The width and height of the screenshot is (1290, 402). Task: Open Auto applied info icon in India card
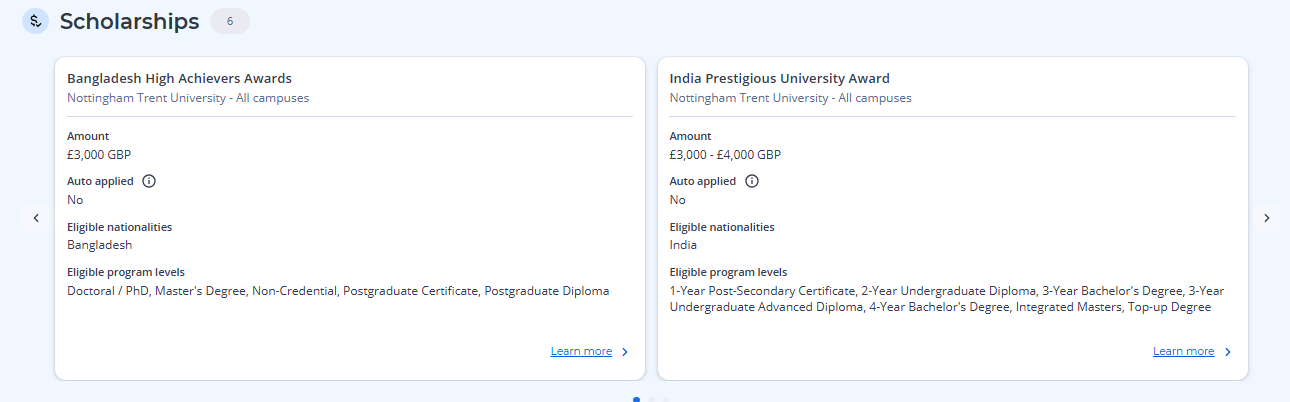(x=752, y=181)
